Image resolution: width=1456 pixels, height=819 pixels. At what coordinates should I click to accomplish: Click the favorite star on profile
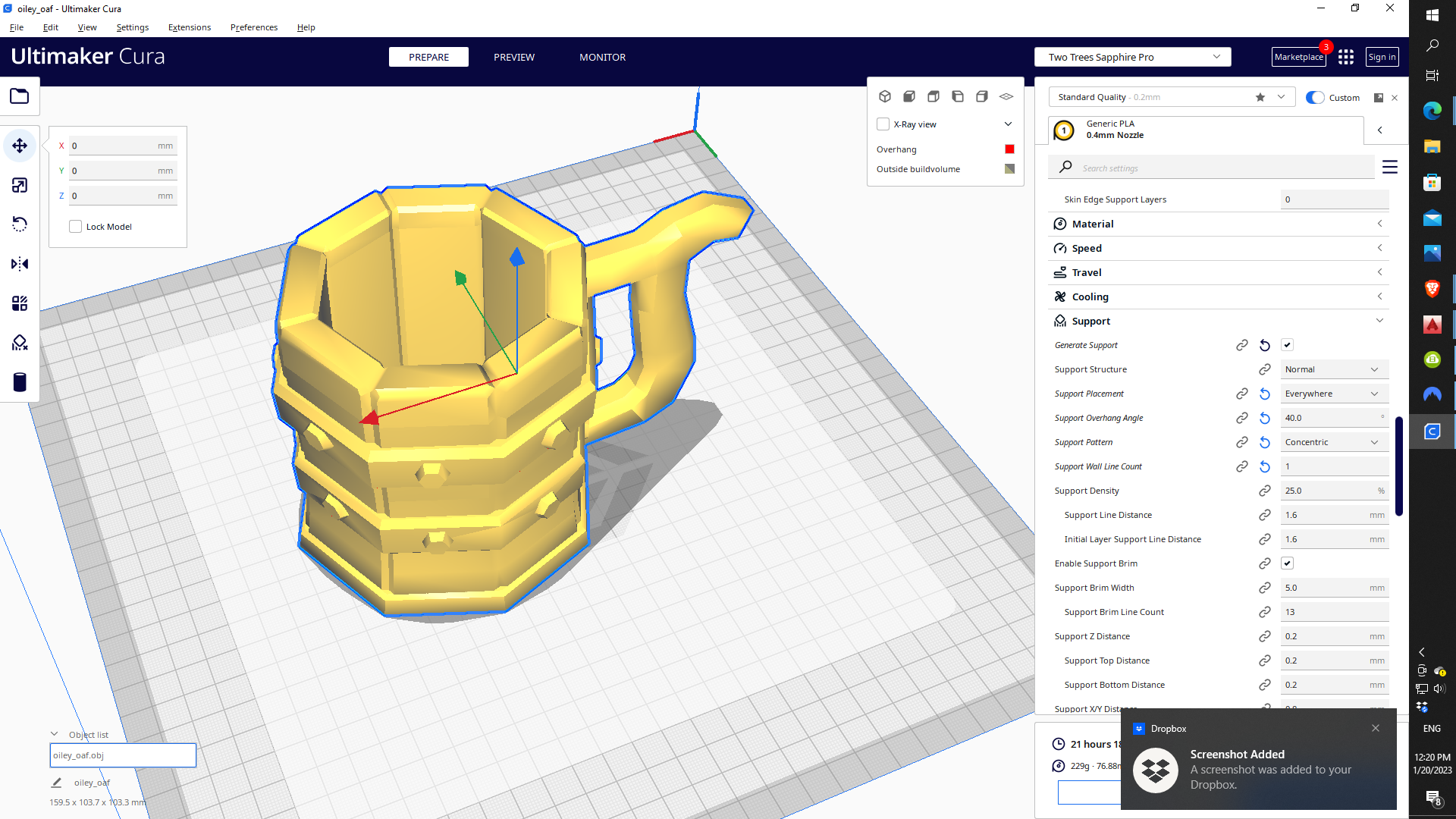(1260, 97)
